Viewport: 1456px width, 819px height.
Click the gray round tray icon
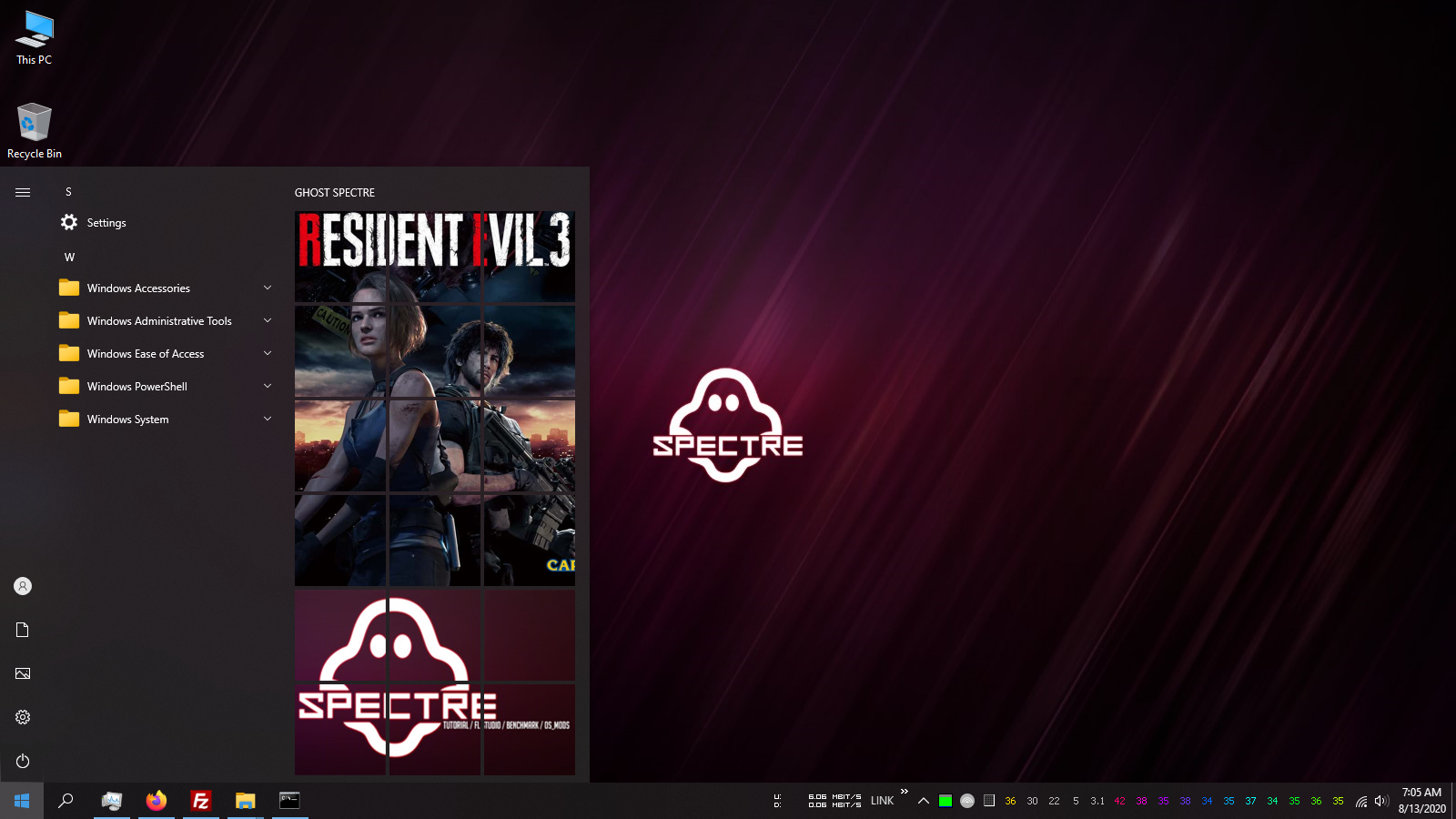coord(967,801)
